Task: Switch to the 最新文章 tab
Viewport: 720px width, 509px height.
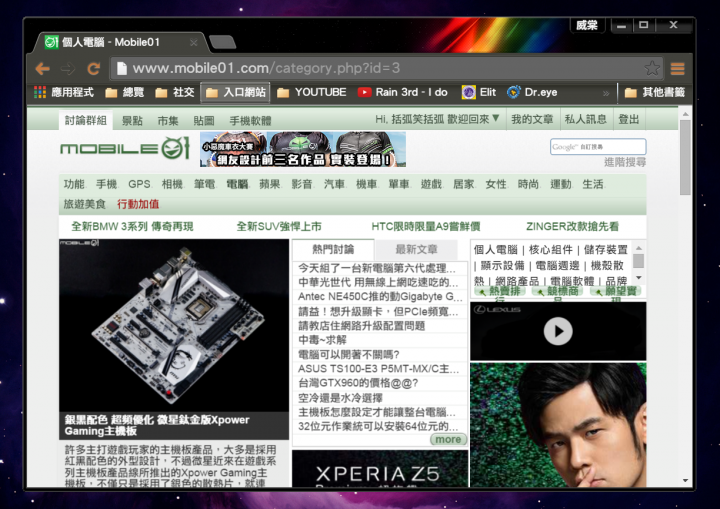Action: pos(416,249)
